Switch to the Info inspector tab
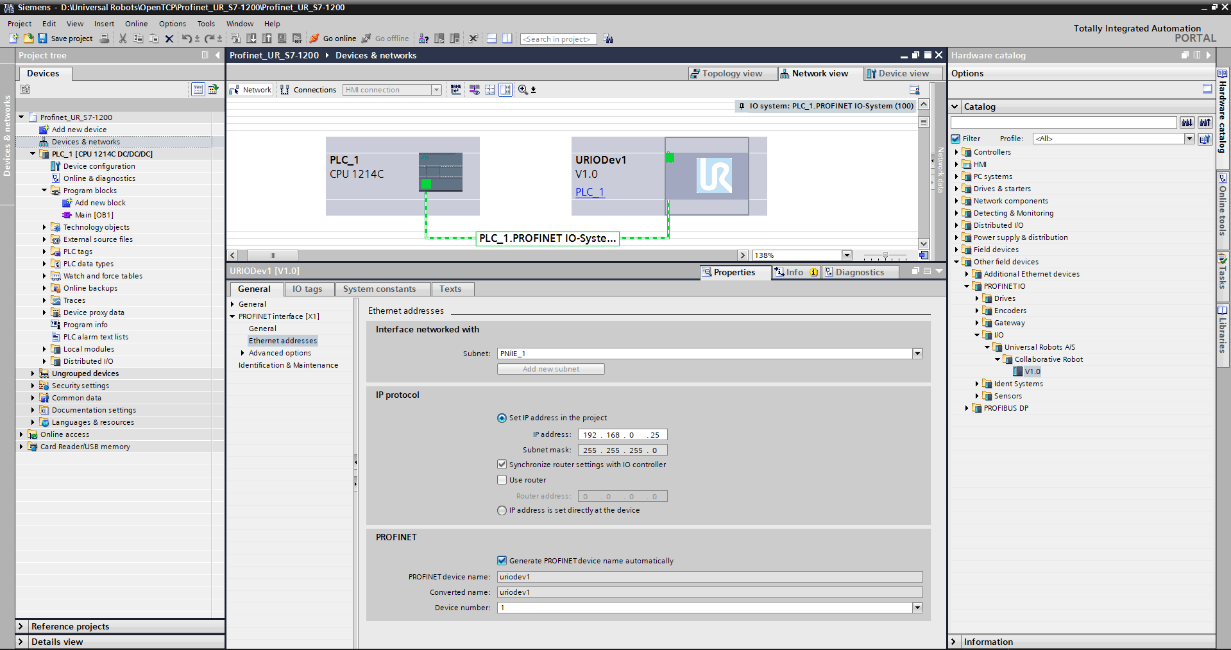The width and height of the screenshot is (1231, 650). coord(796,272)
